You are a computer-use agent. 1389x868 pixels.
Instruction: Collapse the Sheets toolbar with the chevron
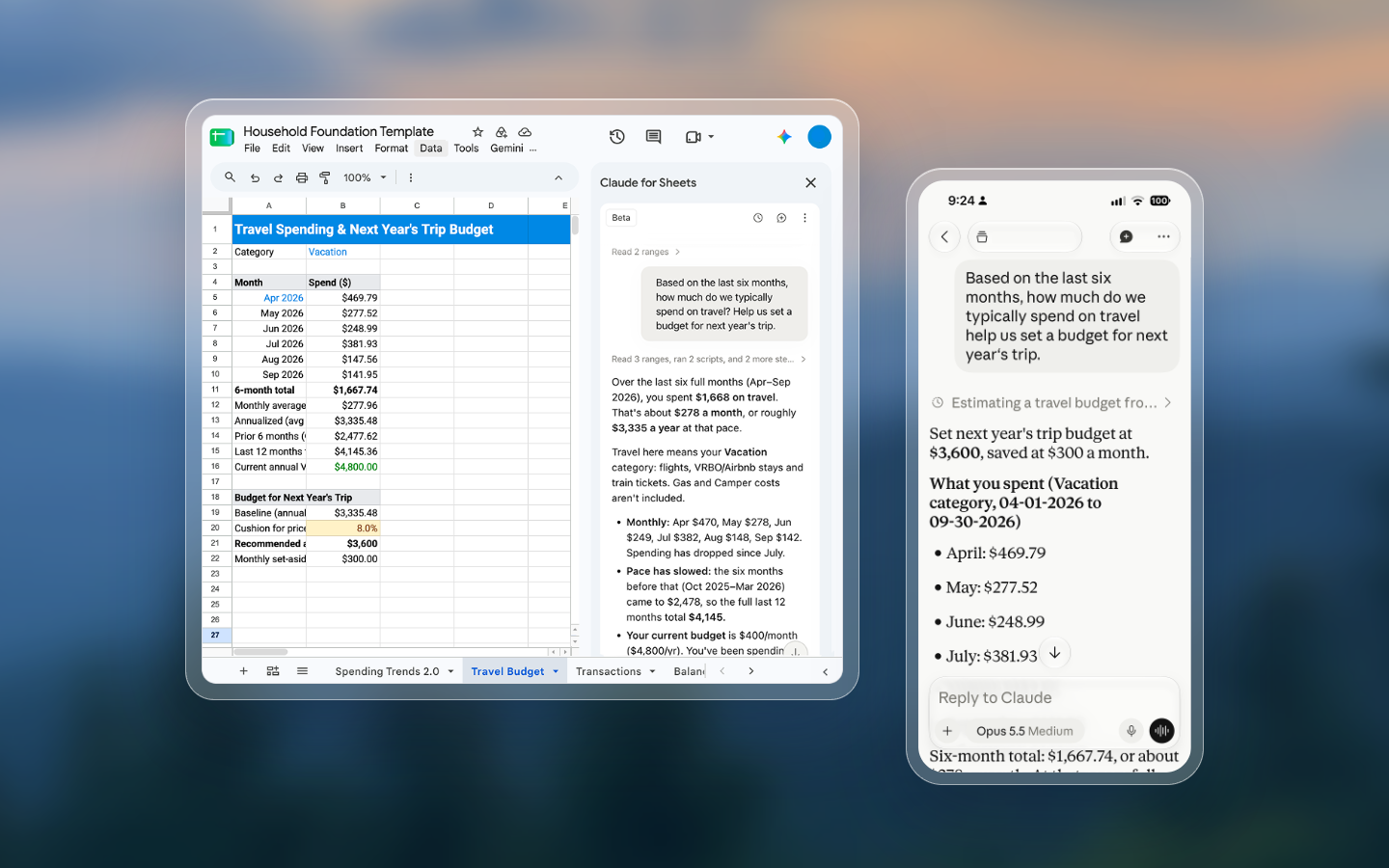click(x=558, y=177)
